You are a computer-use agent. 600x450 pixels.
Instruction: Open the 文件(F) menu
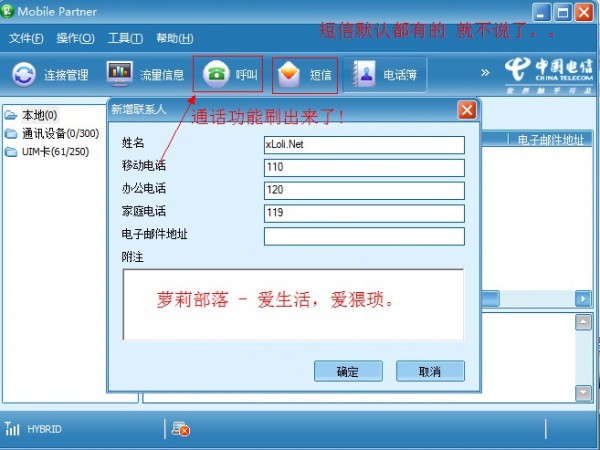[26, 38]
